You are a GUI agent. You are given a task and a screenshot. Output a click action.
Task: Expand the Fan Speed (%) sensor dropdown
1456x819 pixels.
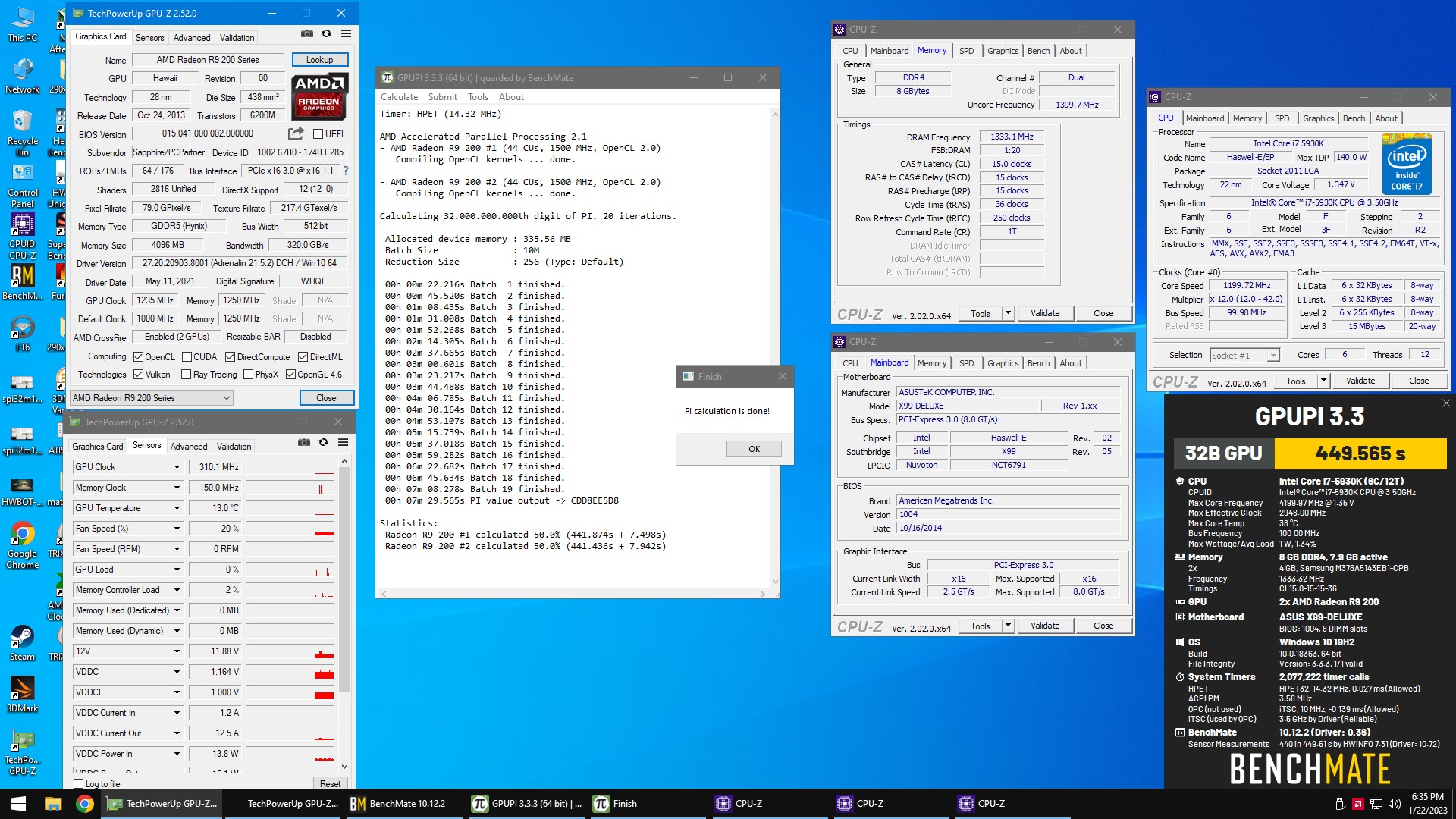(177, 529)
